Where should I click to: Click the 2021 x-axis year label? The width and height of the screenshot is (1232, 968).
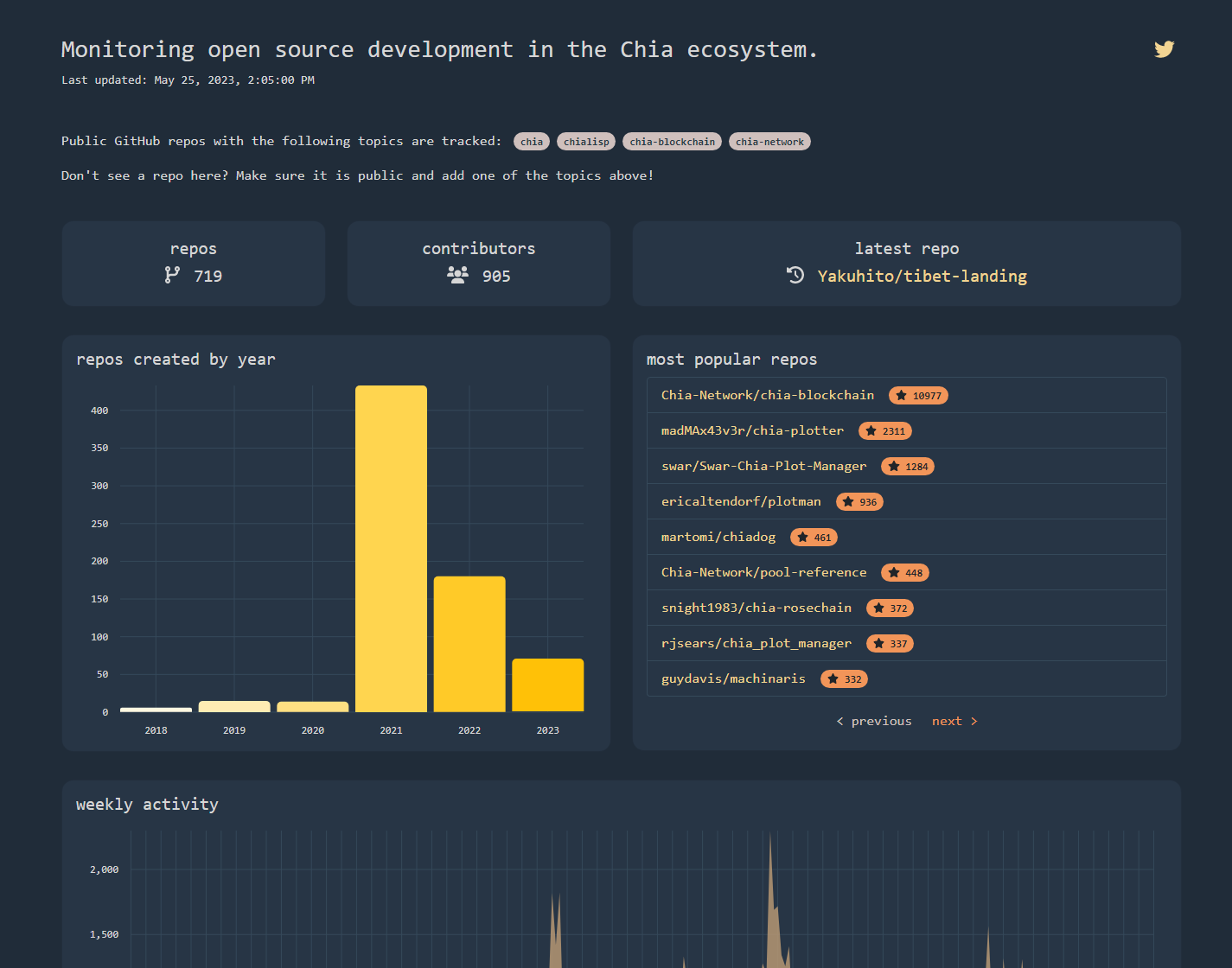pos(391,730)
